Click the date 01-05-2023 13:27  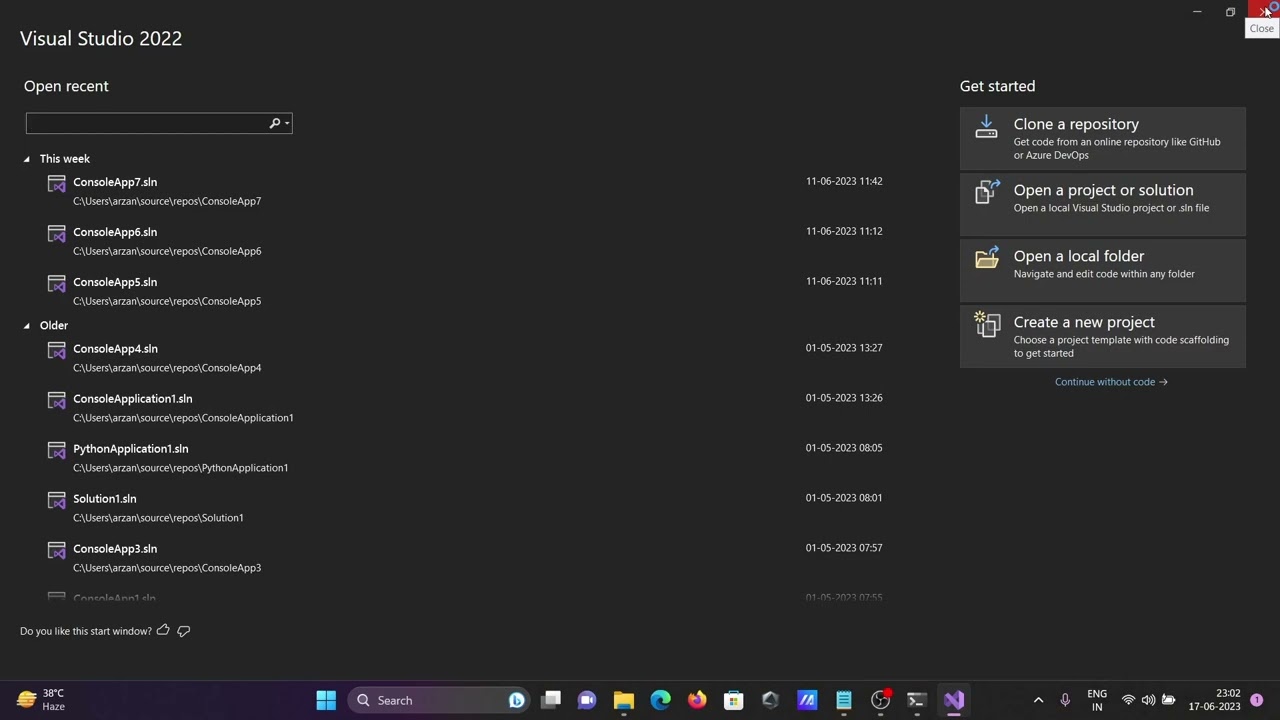[844, 348]
